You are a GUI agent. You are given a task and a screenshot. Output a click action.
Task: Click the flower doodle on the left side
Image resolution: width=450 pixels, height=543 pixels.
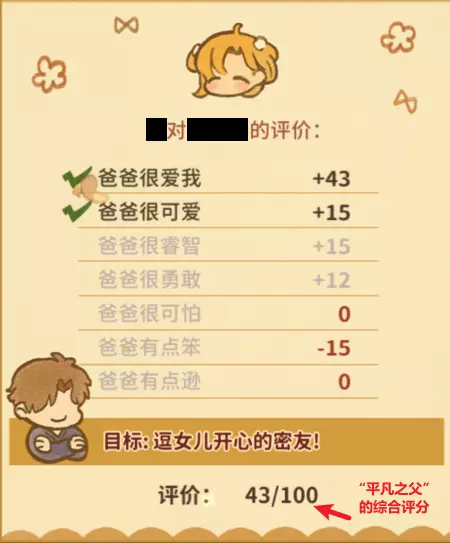(49, 74)
